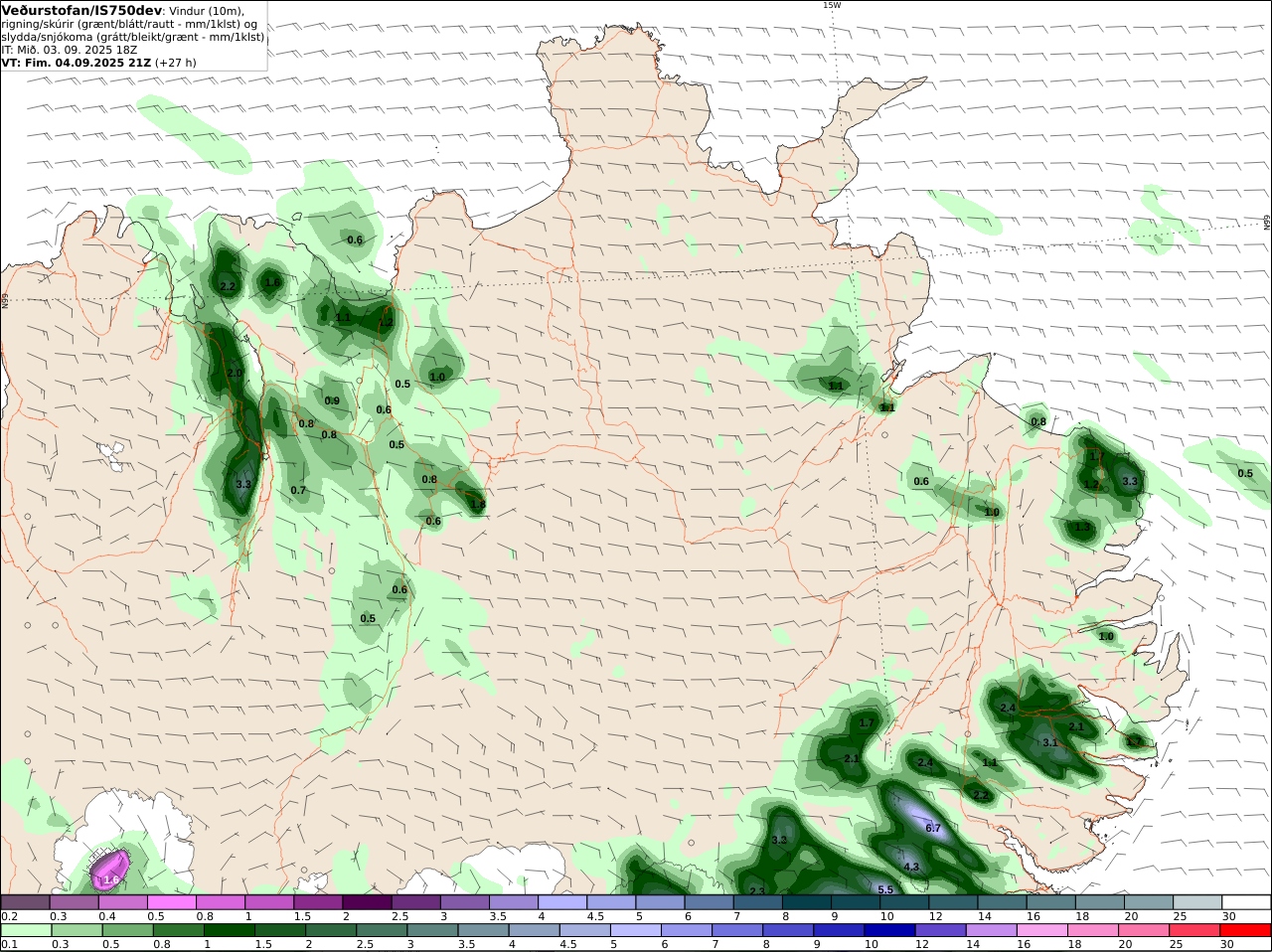
Task: Click the "0.4" label in the sleet legend
Action: tap(106, 916)
